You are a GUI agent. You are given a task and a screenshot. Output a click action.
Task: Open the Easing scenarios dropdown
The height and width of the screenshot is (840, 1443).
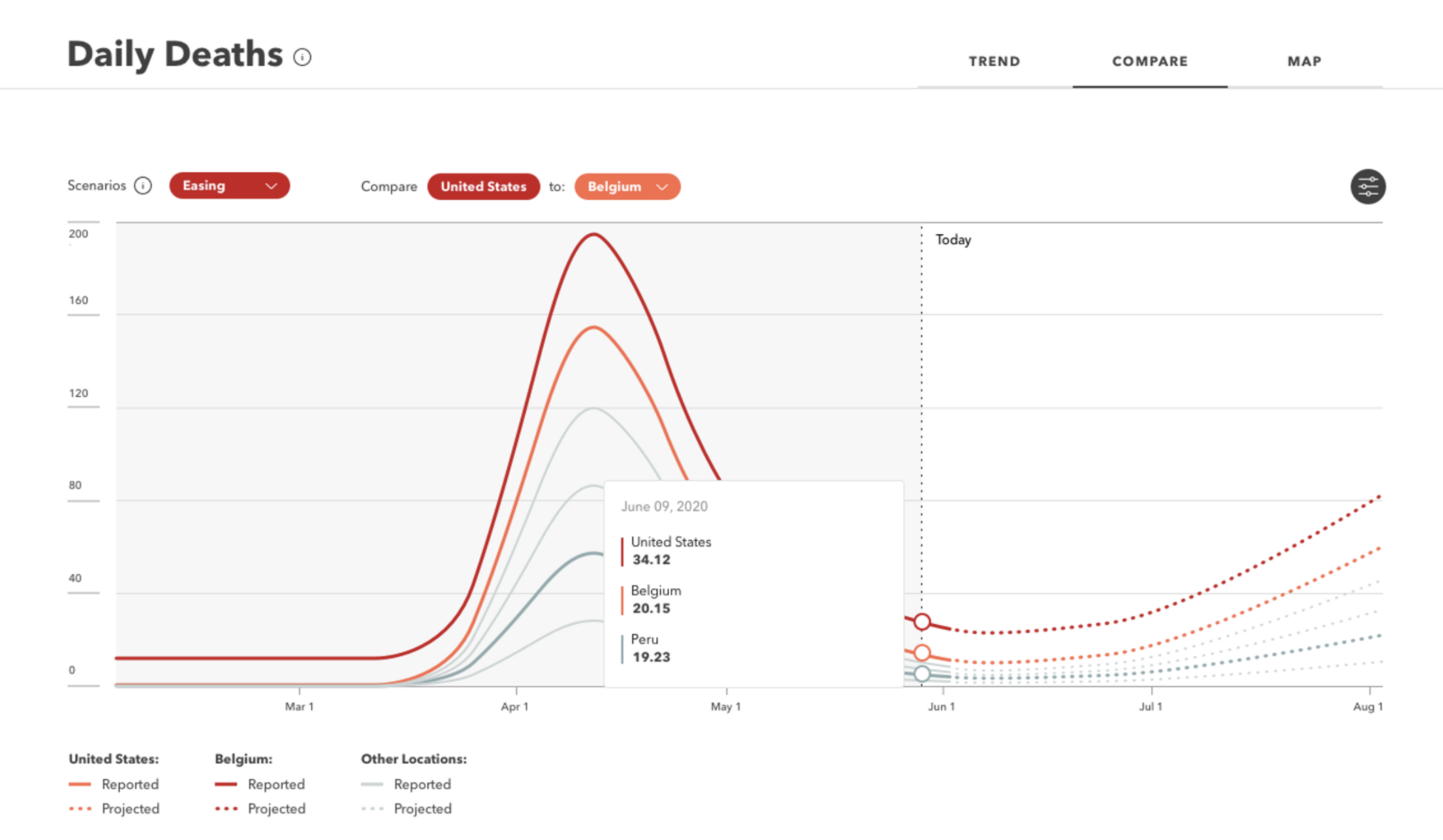[x=229, y=185]
